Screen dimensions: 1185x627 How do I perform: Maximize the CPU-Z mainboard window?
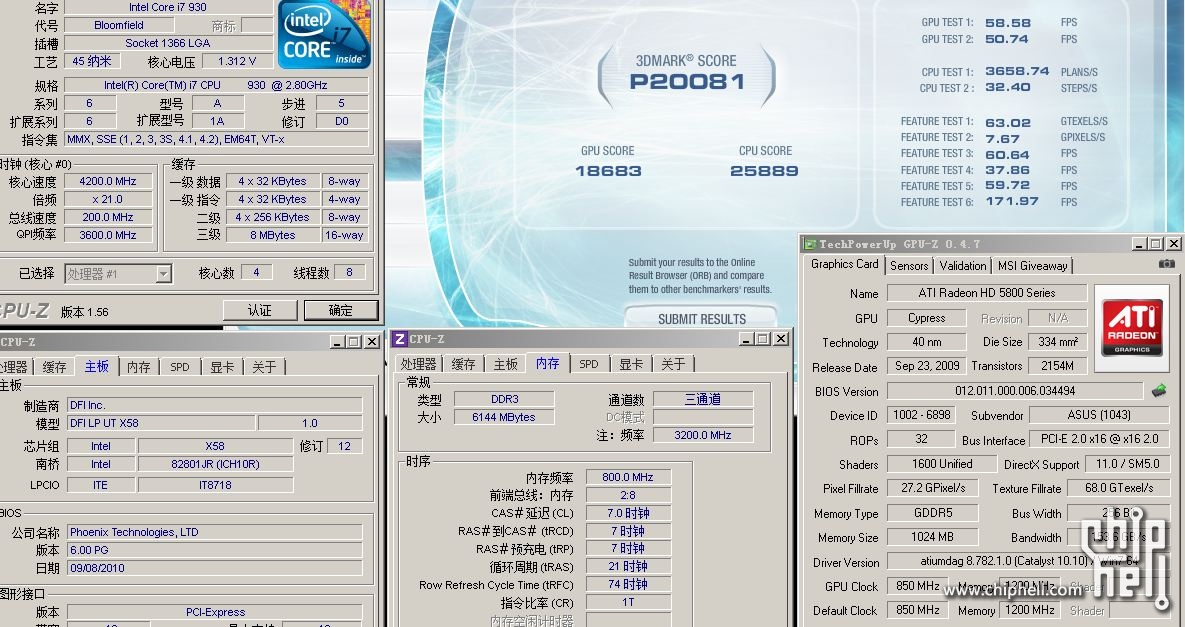354,341
